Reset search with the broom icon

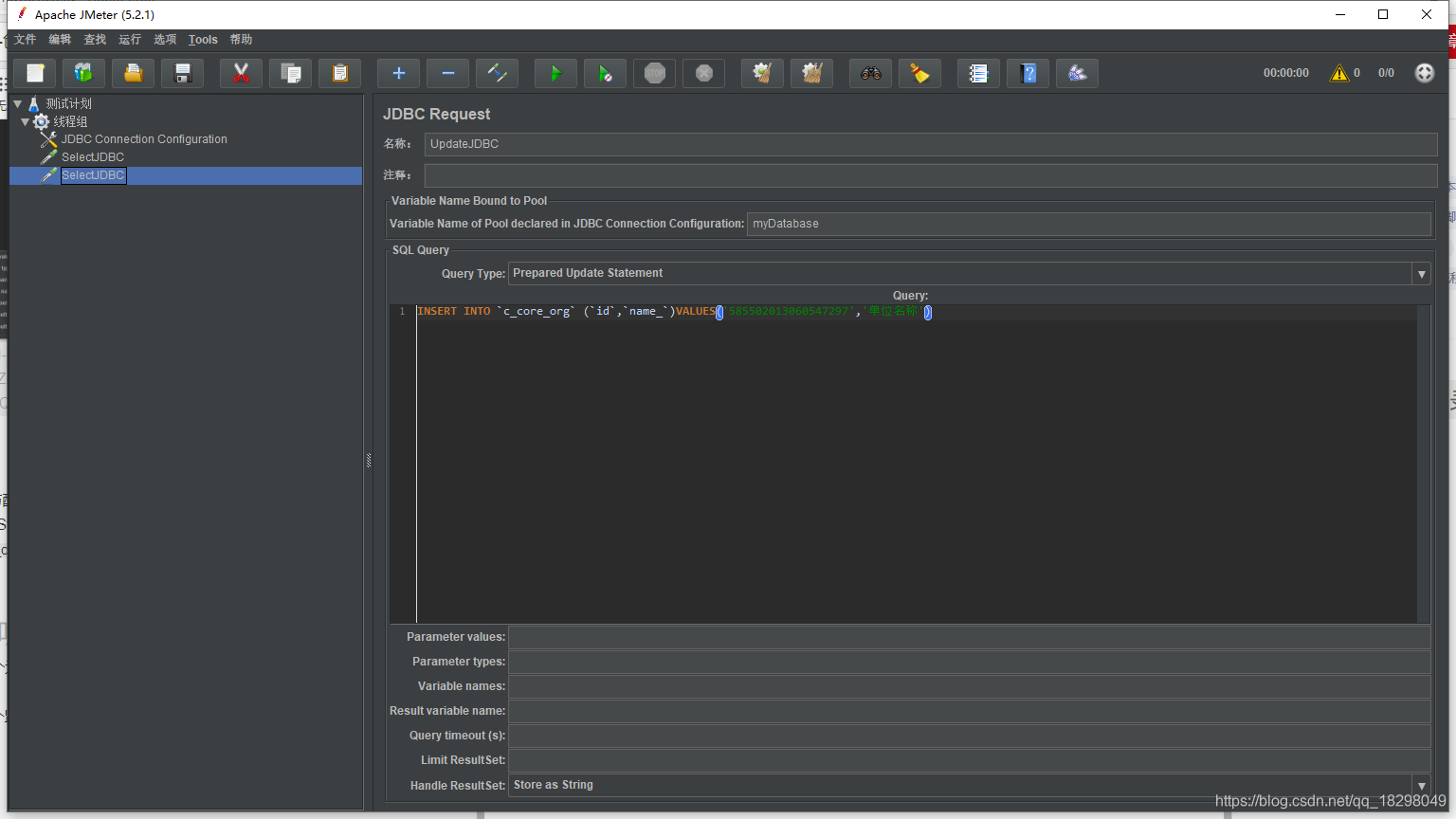[920, 73]
